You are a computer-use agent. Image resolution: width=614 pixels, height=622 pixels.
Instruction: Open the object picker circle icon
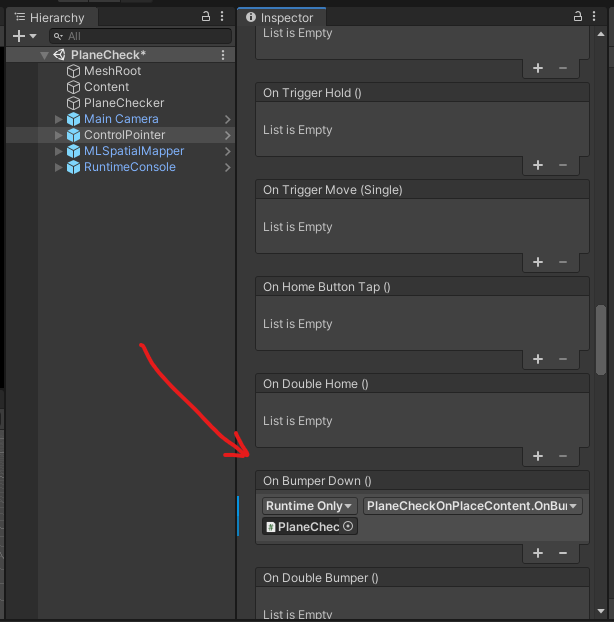click(348, 526)
